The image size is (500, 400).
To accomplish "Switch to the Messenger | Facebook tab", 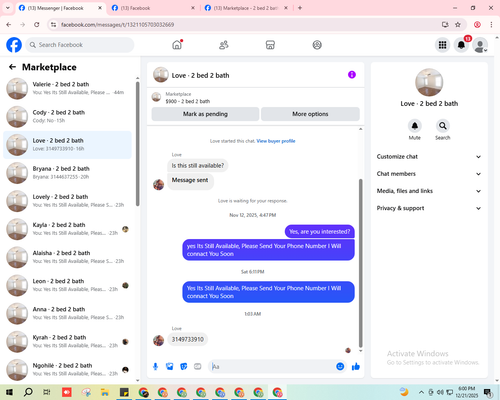I will (x=60, y=8).
